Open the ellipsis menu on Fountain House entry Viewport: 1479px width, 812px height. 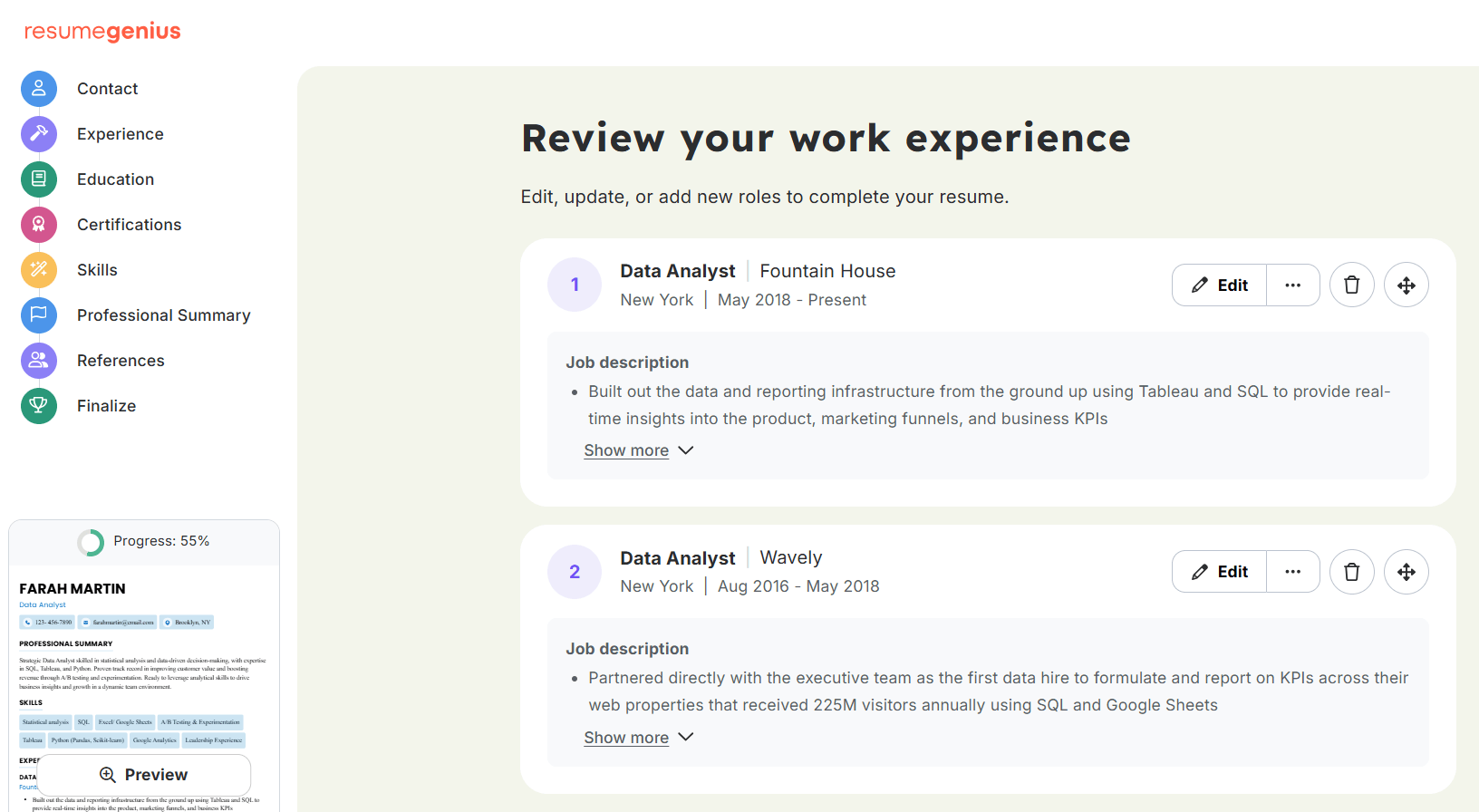point(1293,285)
